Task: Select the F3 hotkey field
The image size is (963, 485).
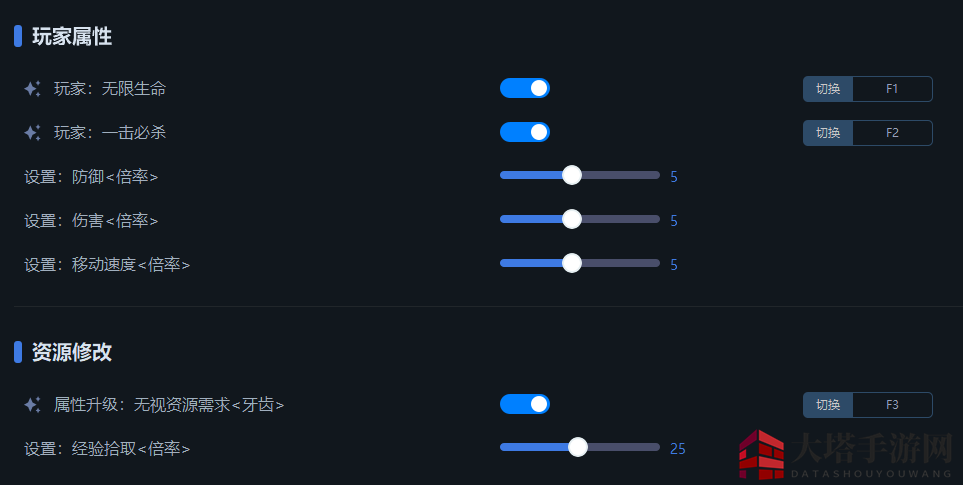Action: 892,405
